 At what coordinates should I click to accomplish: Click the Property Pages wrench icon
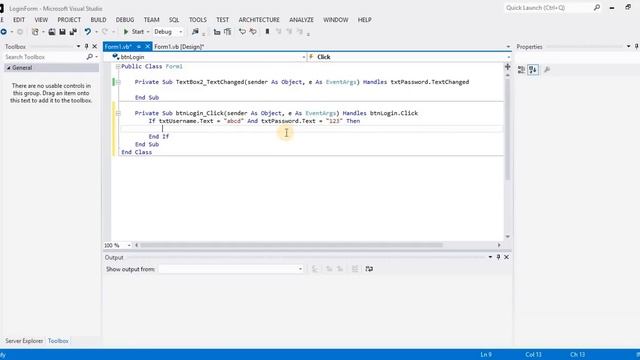click(x=547, y=70)
